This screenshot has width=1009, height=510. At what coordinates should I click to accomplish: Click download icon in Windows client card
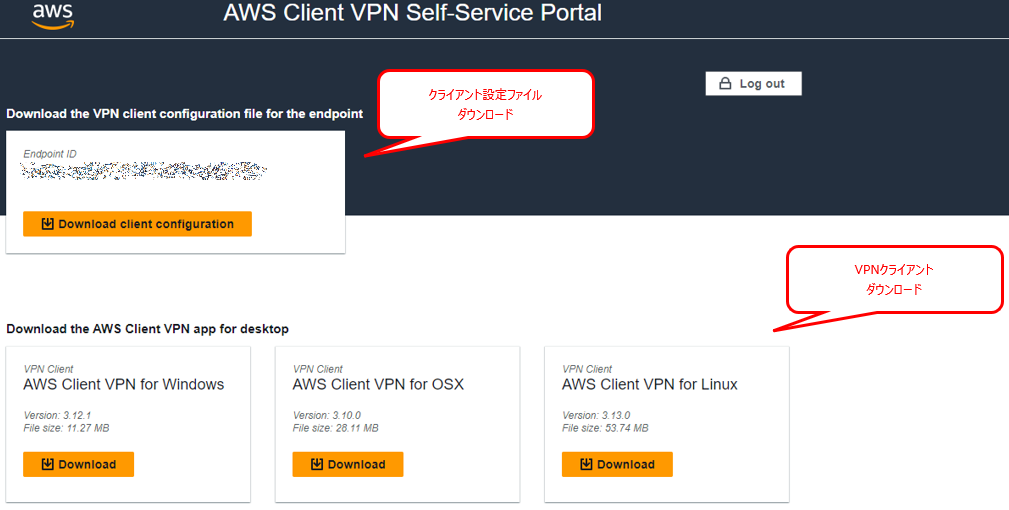click(x=48, y=464)
